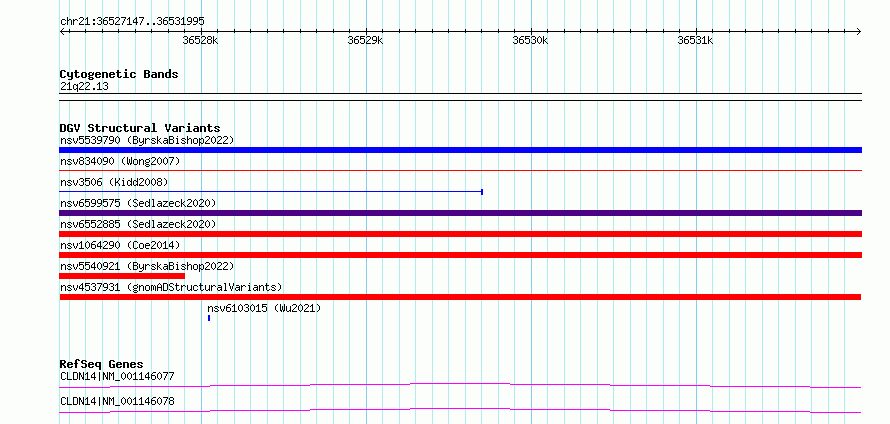
Task: Click the 36529k ruler tick label
Action: [366, 41]
